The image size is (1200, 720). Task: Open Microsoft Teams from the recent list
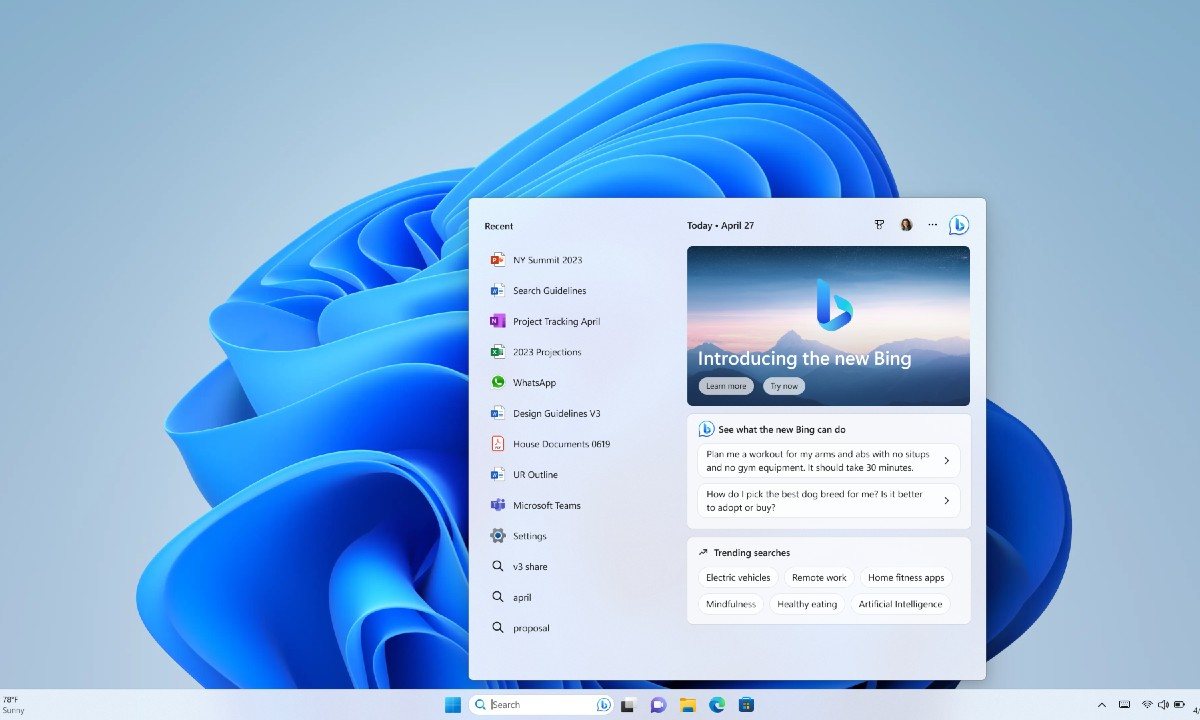tap(546, 506)
